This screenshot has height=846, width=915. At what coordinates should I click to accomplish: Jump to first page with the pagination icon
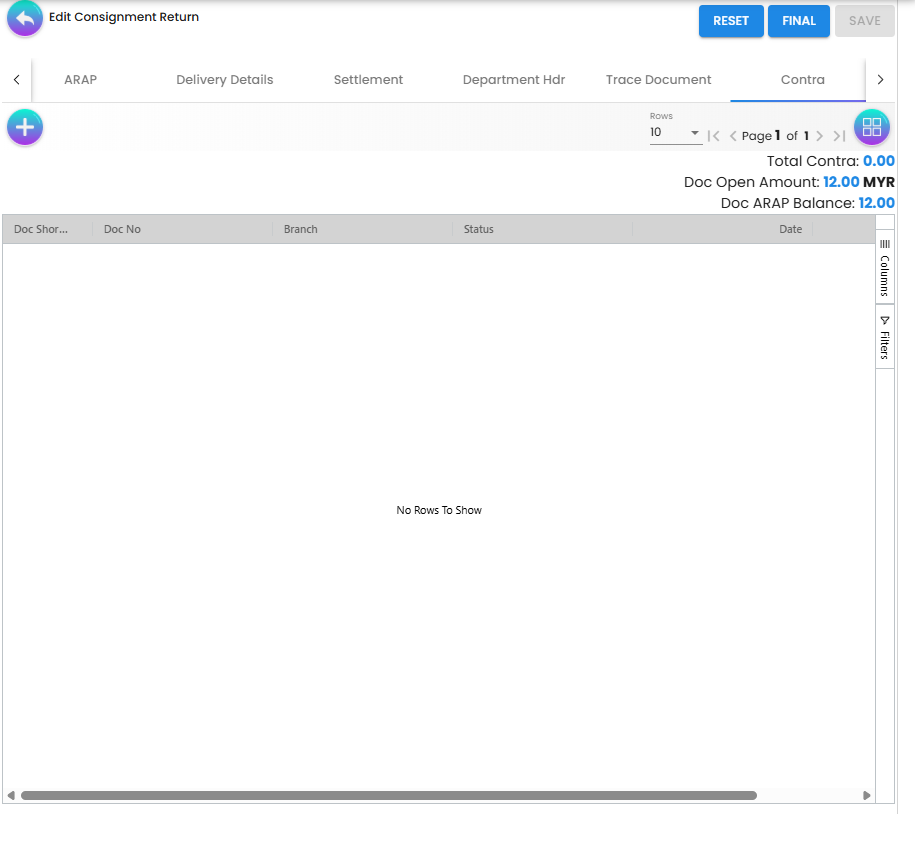tap(713, 135)
